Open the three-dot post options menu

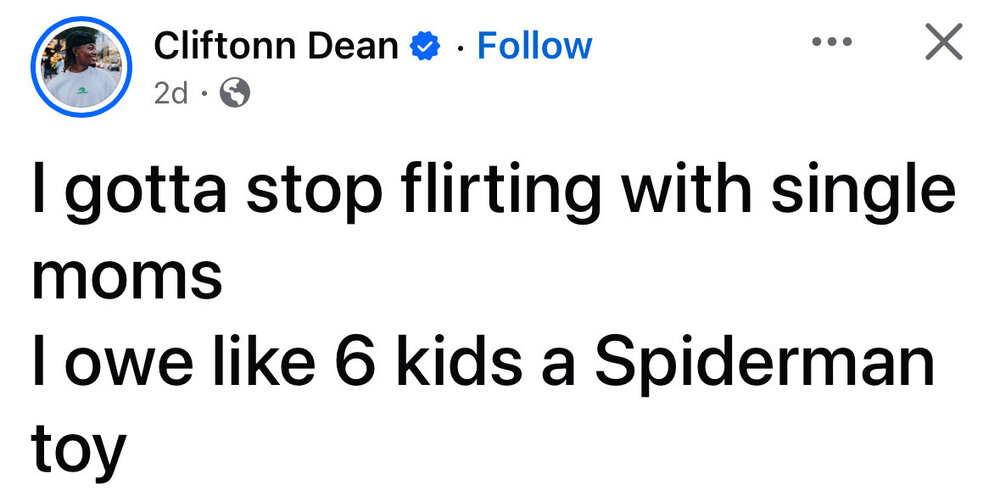[833, 44]
